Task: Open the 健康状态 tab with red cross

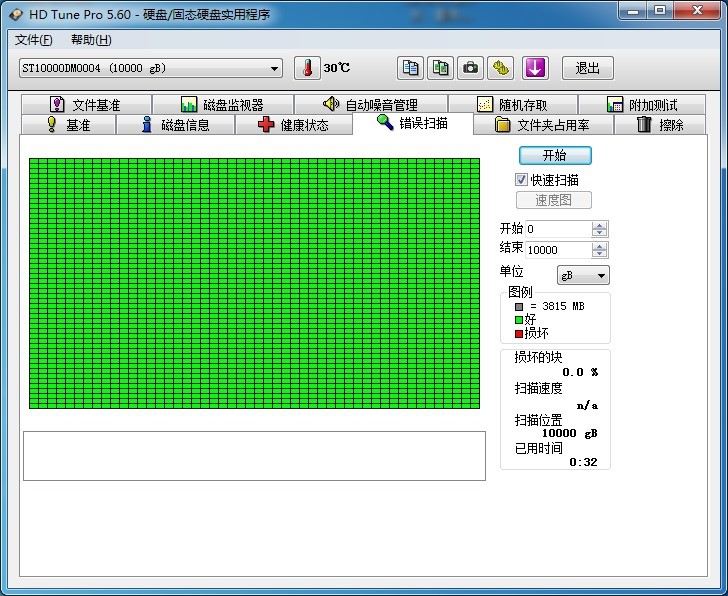Action: click(x=294, y=125)
